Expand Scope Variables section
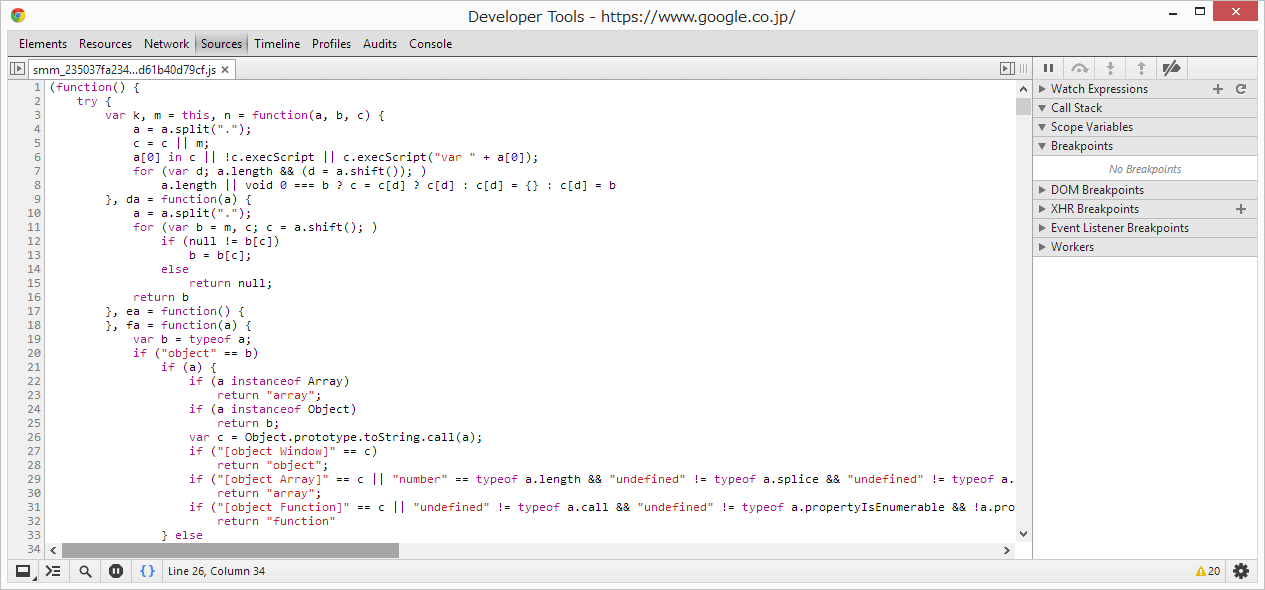1265x590 pixels. (x=1145, y=127)
